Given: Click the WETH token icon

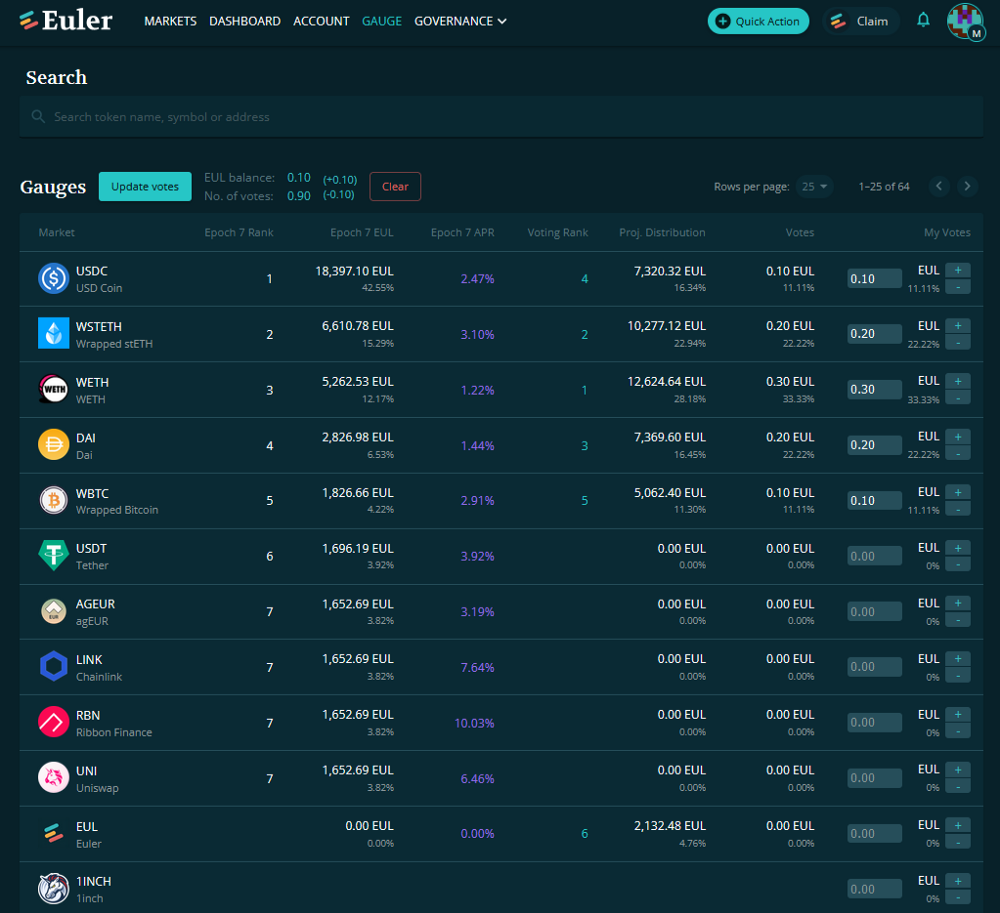Looking at the screenshot, I should coord(54,390).
